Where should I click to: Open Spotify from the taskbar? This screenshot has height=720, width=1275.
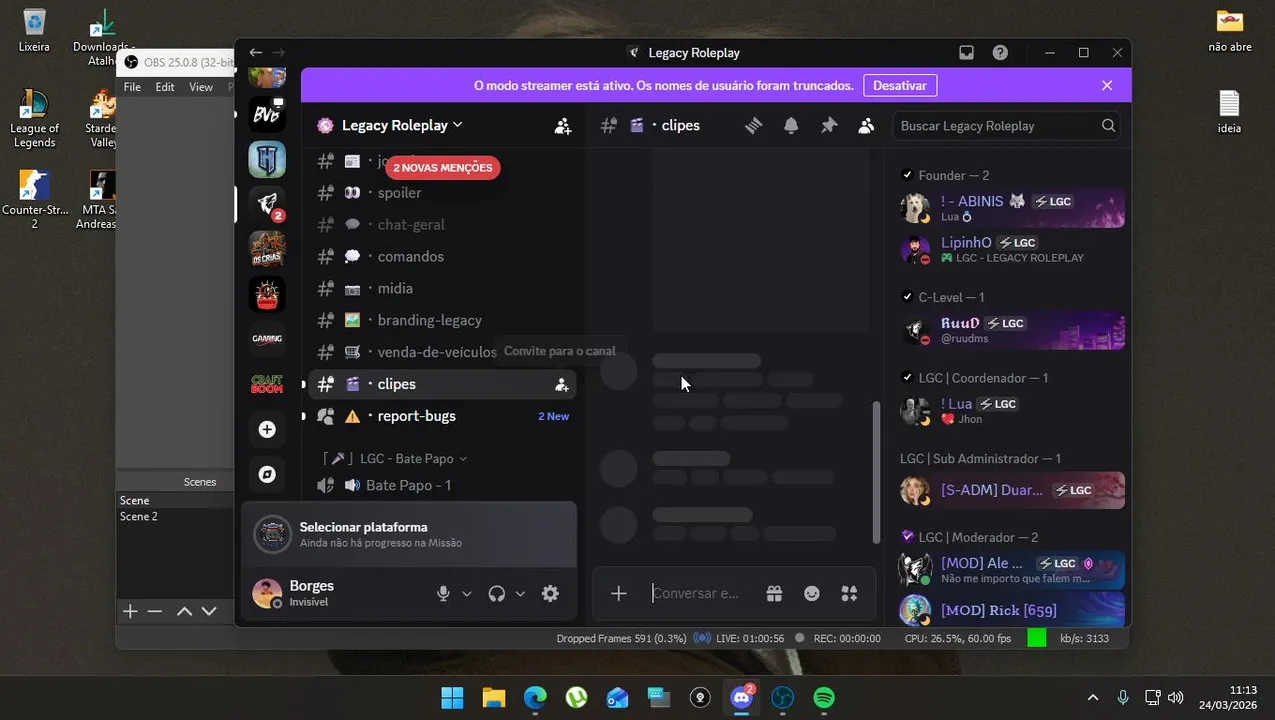click(824, 697)
